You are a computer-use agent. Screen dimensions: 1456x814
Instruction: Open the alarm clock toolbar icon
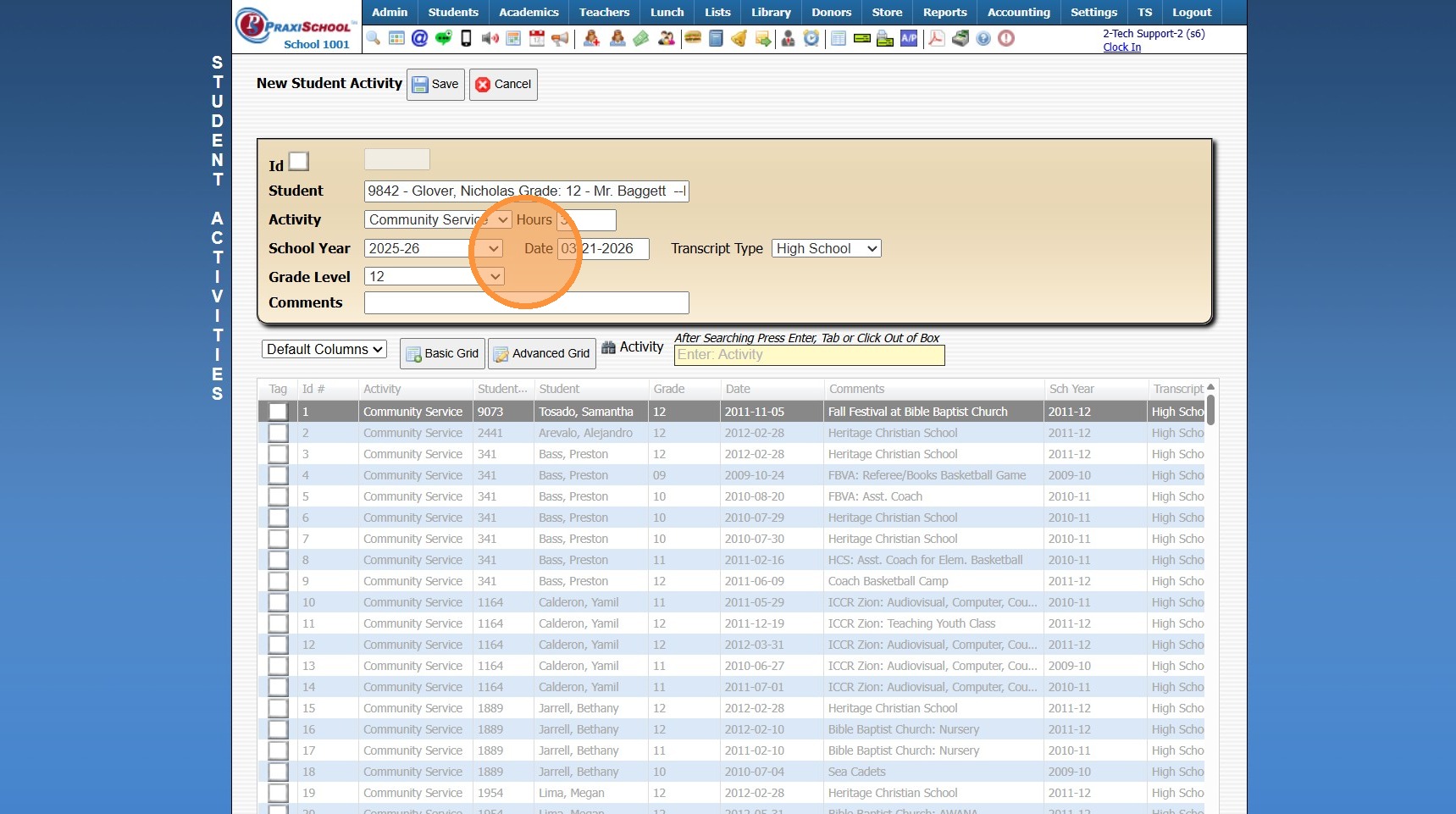point(811,38)
